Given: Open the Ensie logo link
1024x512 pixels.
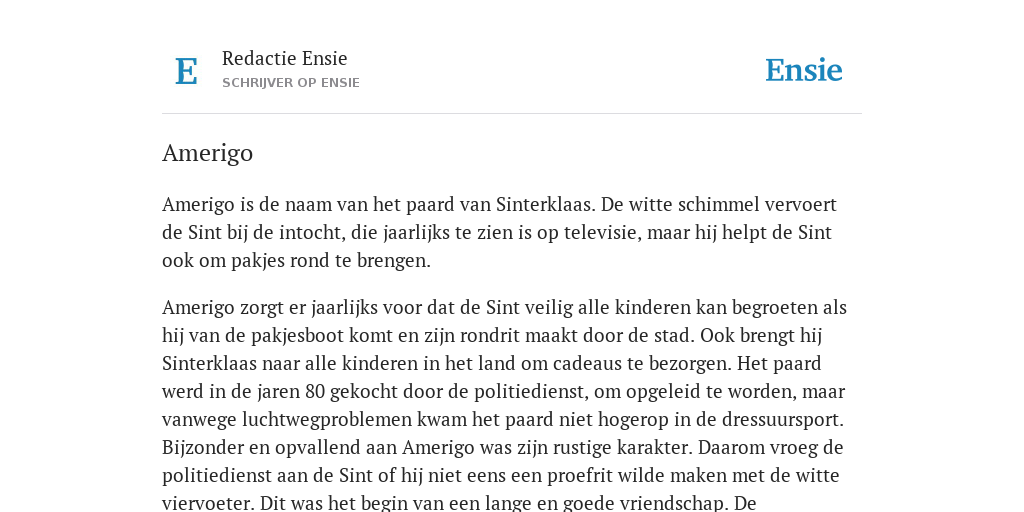Looking at the screenshot, I should tap(803, 71).
